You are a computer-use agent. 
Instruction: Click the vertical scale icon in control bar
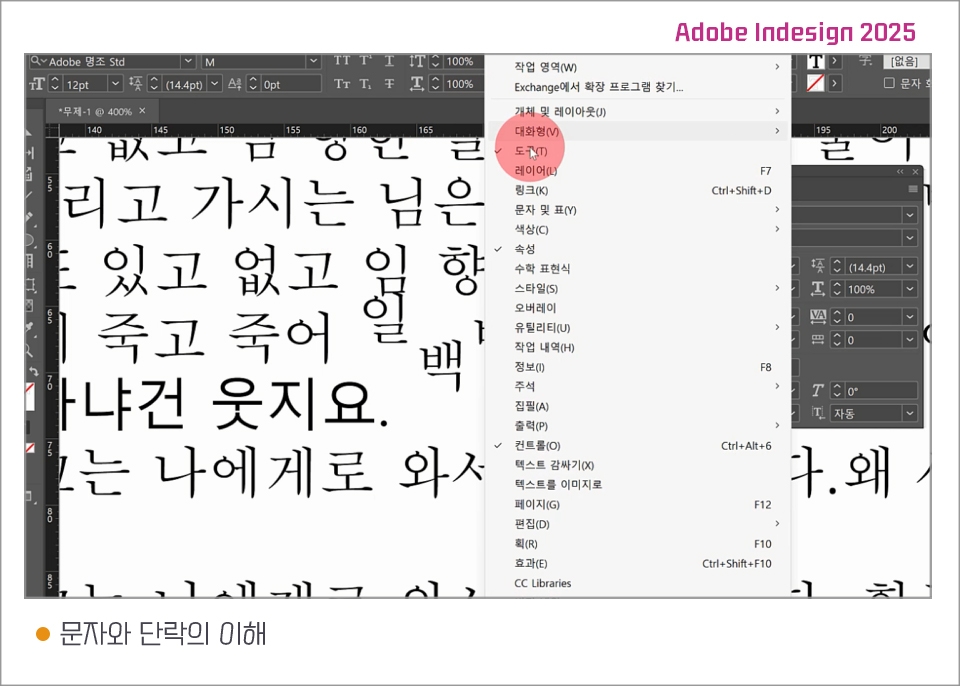[x=417, y=61]
